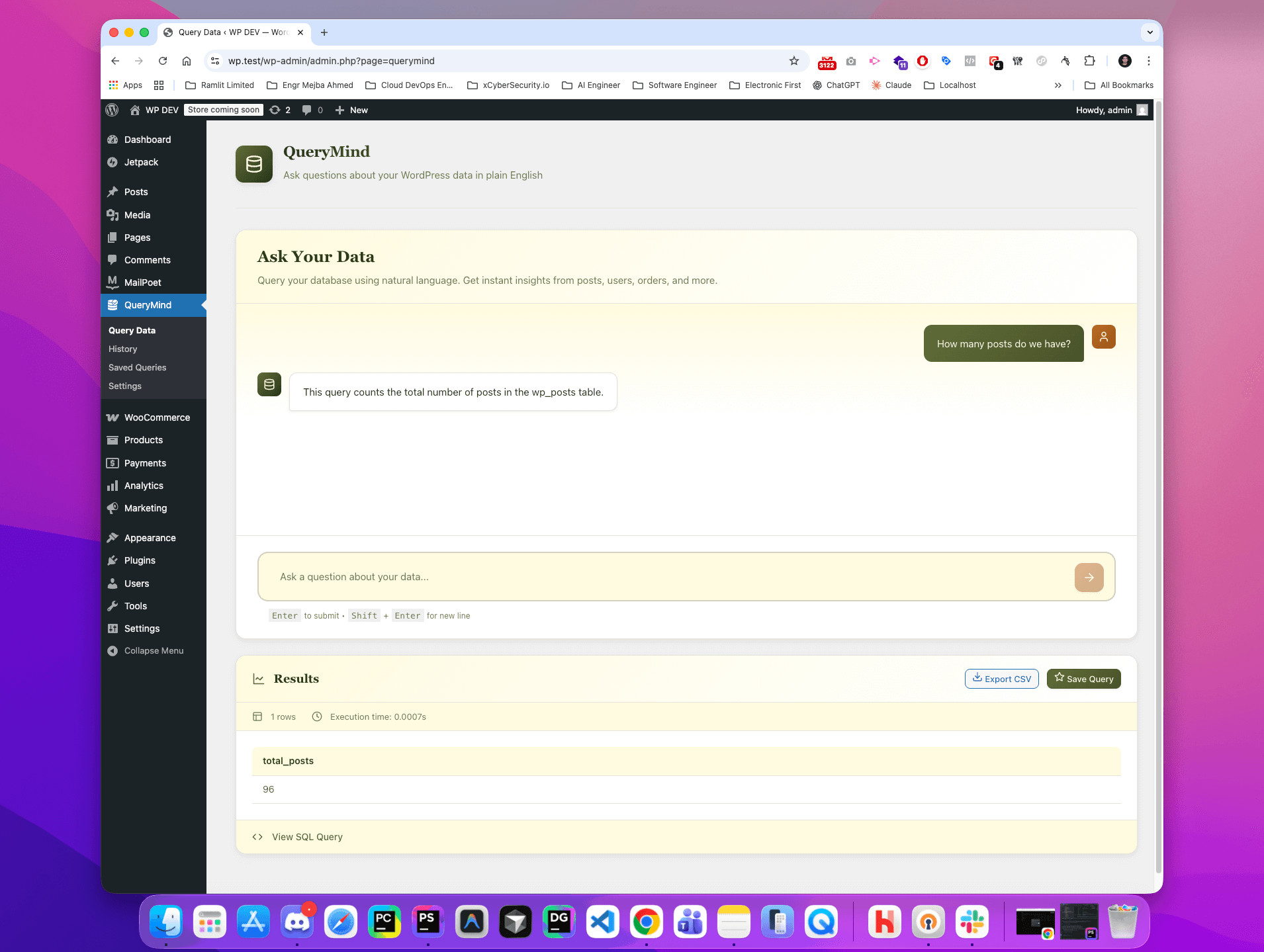Open Visual Studio Code from the Dock
Viewport: 1264px width, 952px height.
point(602,922)
